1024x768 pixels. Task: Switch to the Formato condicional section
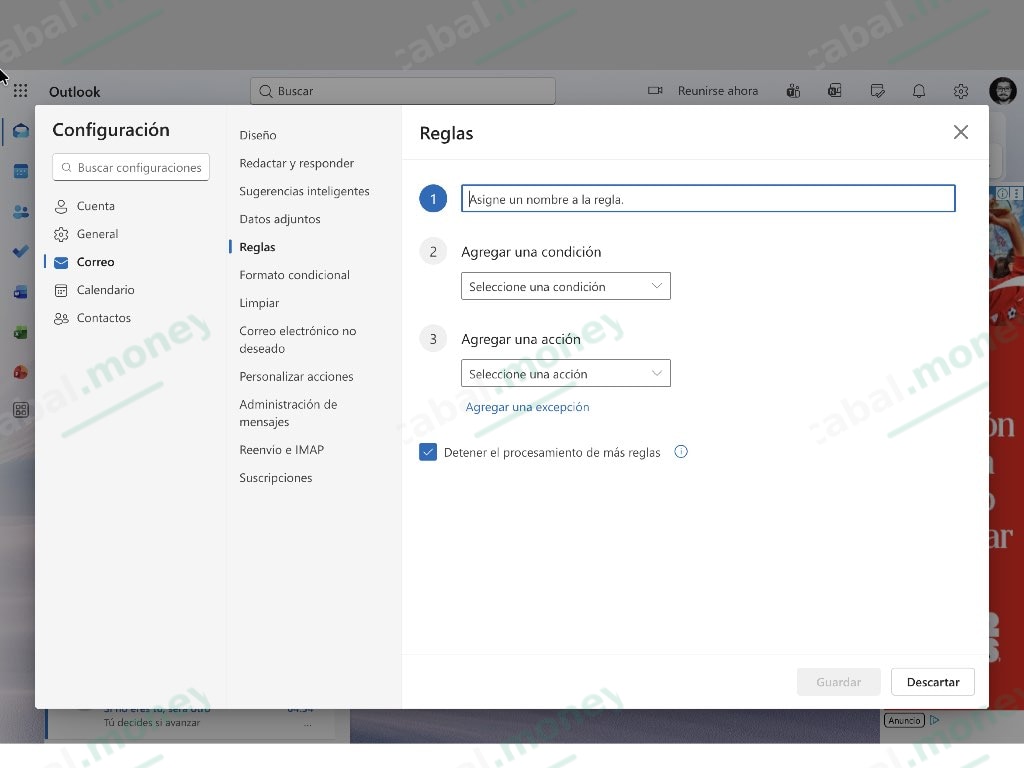[294, 274]
